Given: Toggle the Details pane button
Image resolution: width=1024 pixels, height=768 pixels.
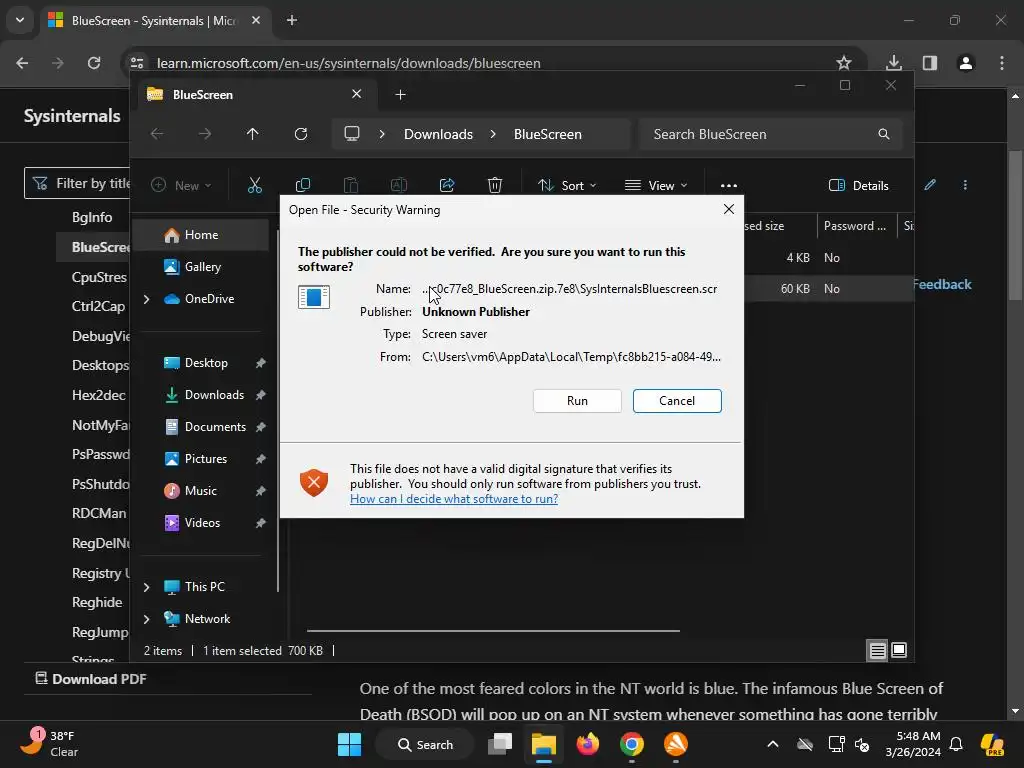Looking at the screenshot, I should coord(859,185).
